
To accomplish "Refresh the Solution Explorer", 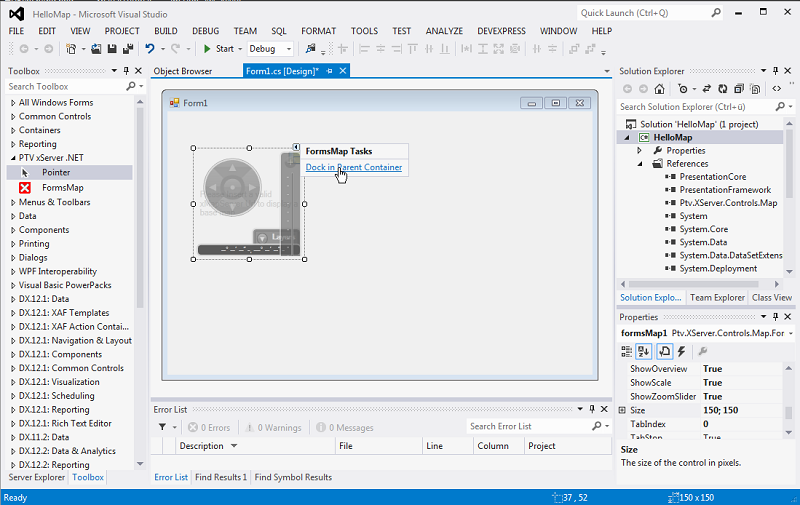I will 722,89.
